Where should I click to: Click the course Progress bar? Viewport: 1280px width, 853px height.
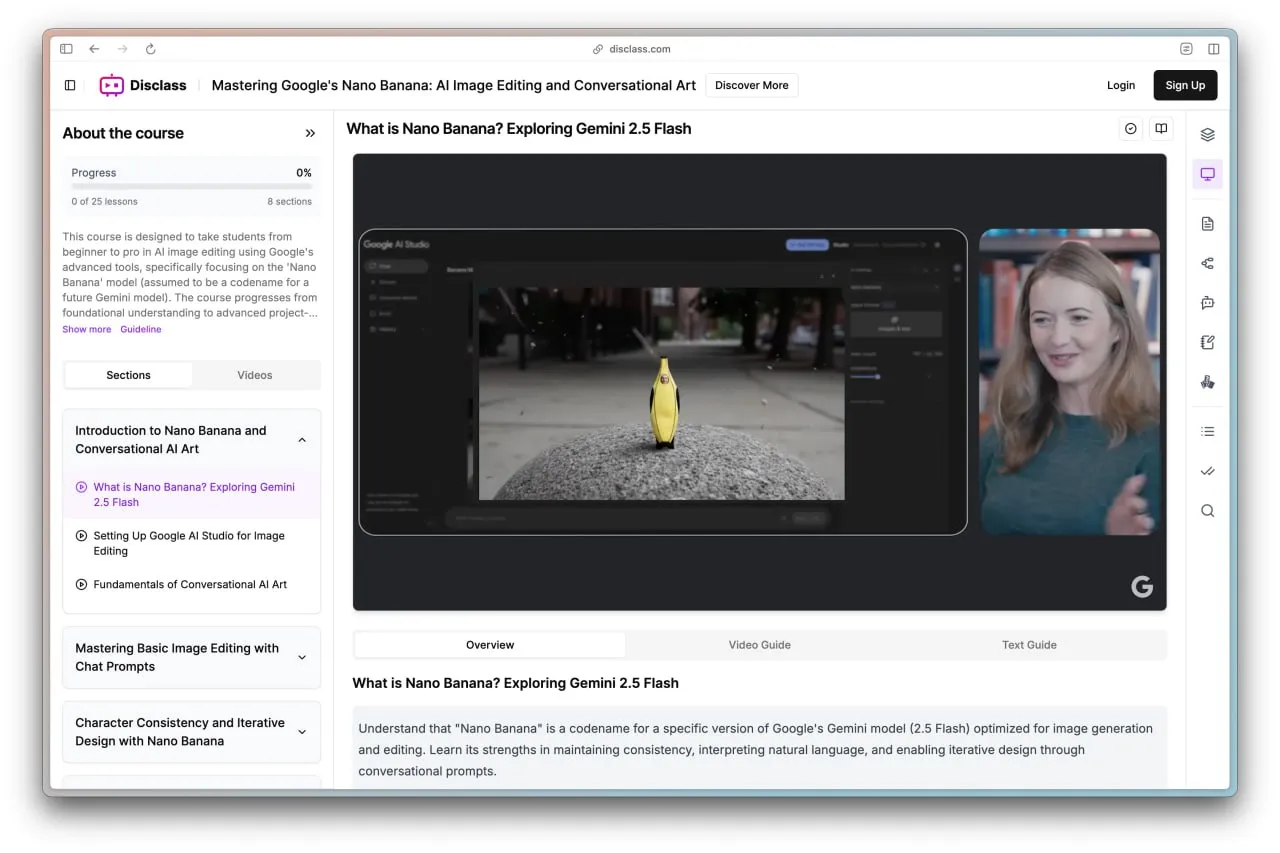(192, 186)
